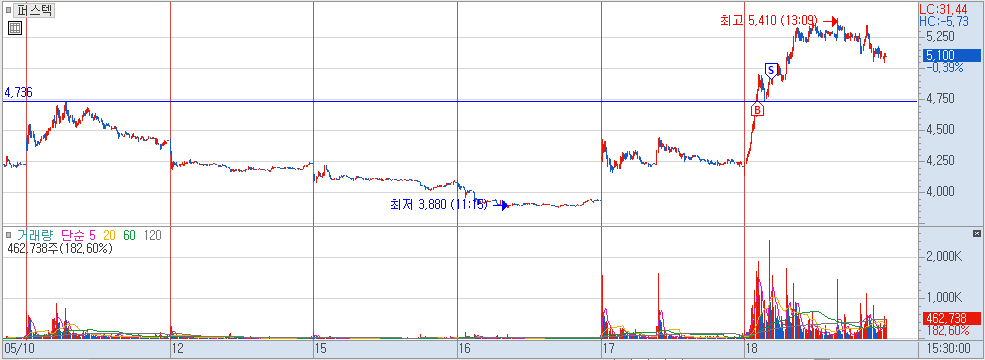The width and height of the screenshot is (985, 360).
Task: Click the 최고 5,410 (13:09) high label
Action: [x=770, y=21]
